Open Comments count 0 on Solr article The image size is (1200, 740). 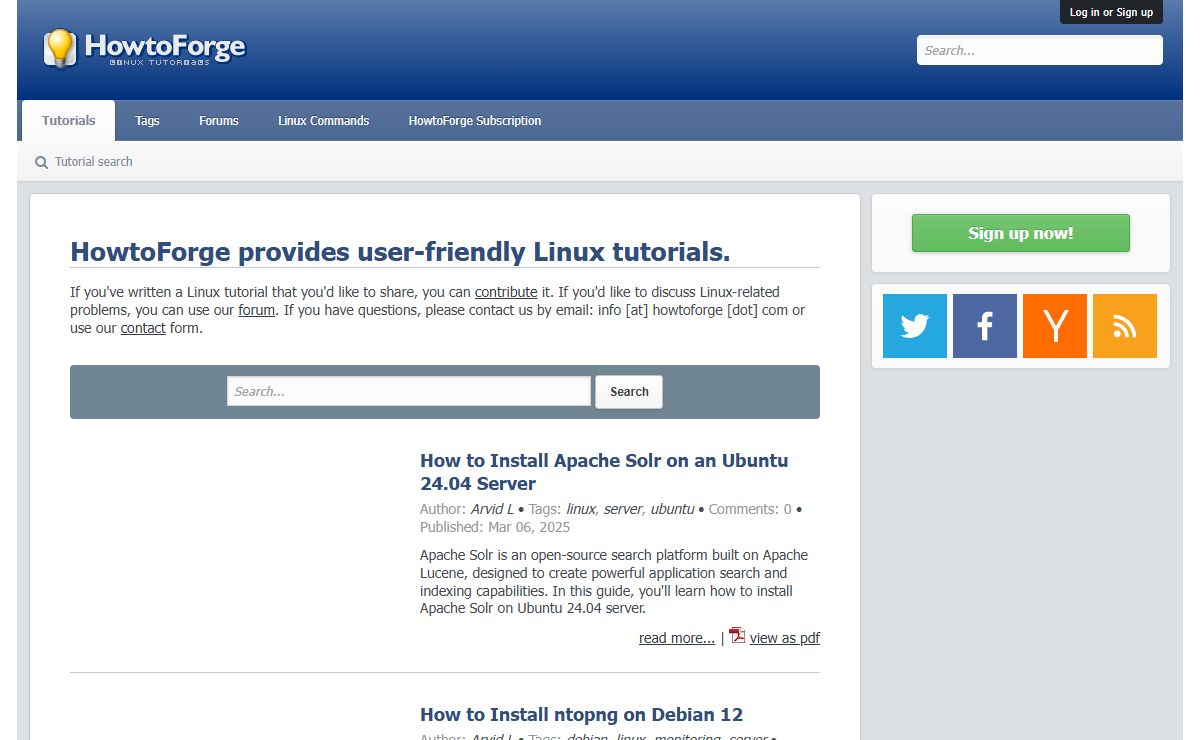(x=750, y=509)
